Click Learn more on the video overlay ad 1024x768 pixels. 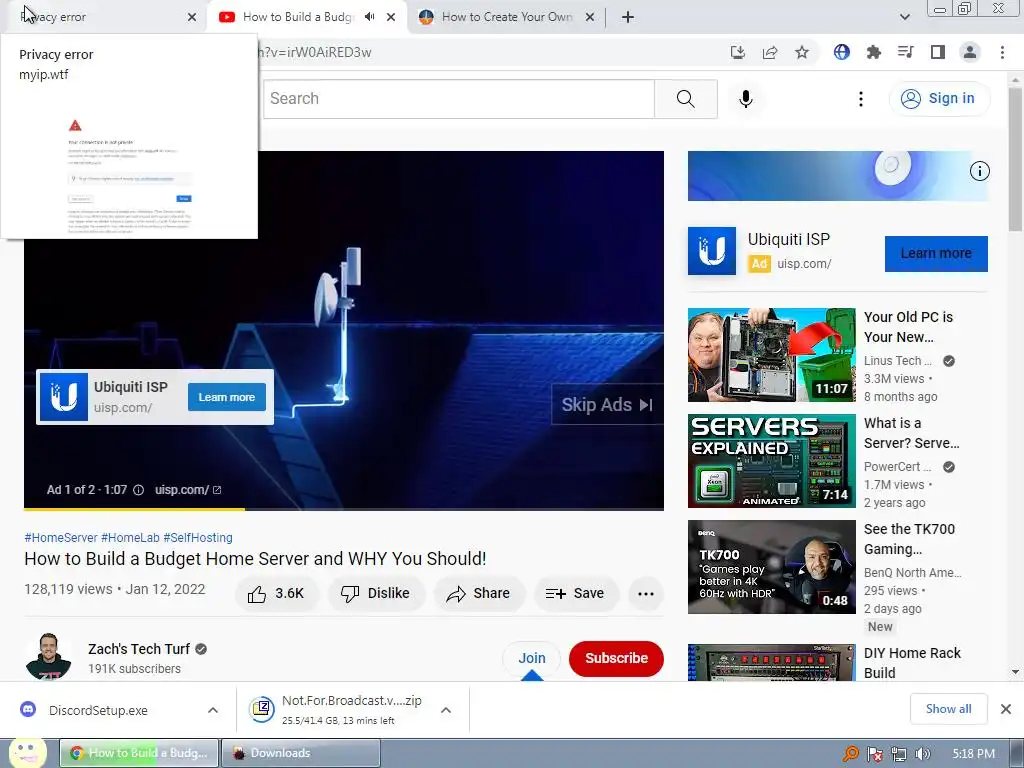(x=227, y=397)
